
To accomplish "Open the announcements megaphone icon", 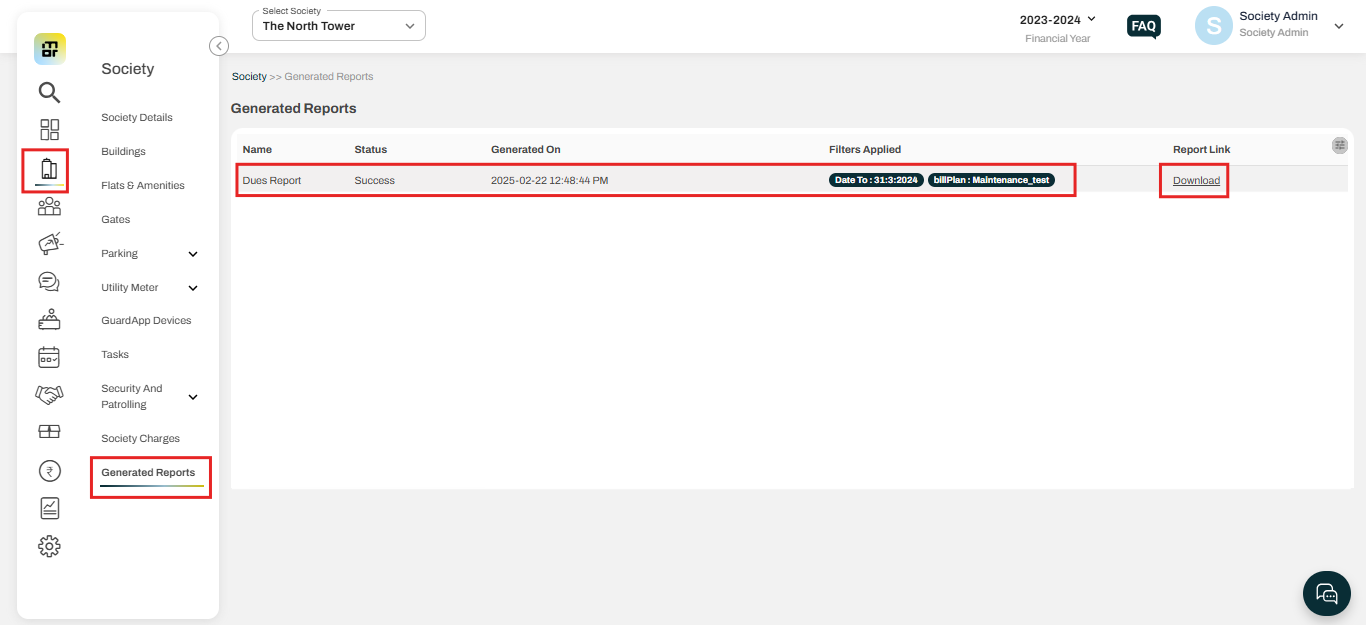I will click(x=49, y=243).
